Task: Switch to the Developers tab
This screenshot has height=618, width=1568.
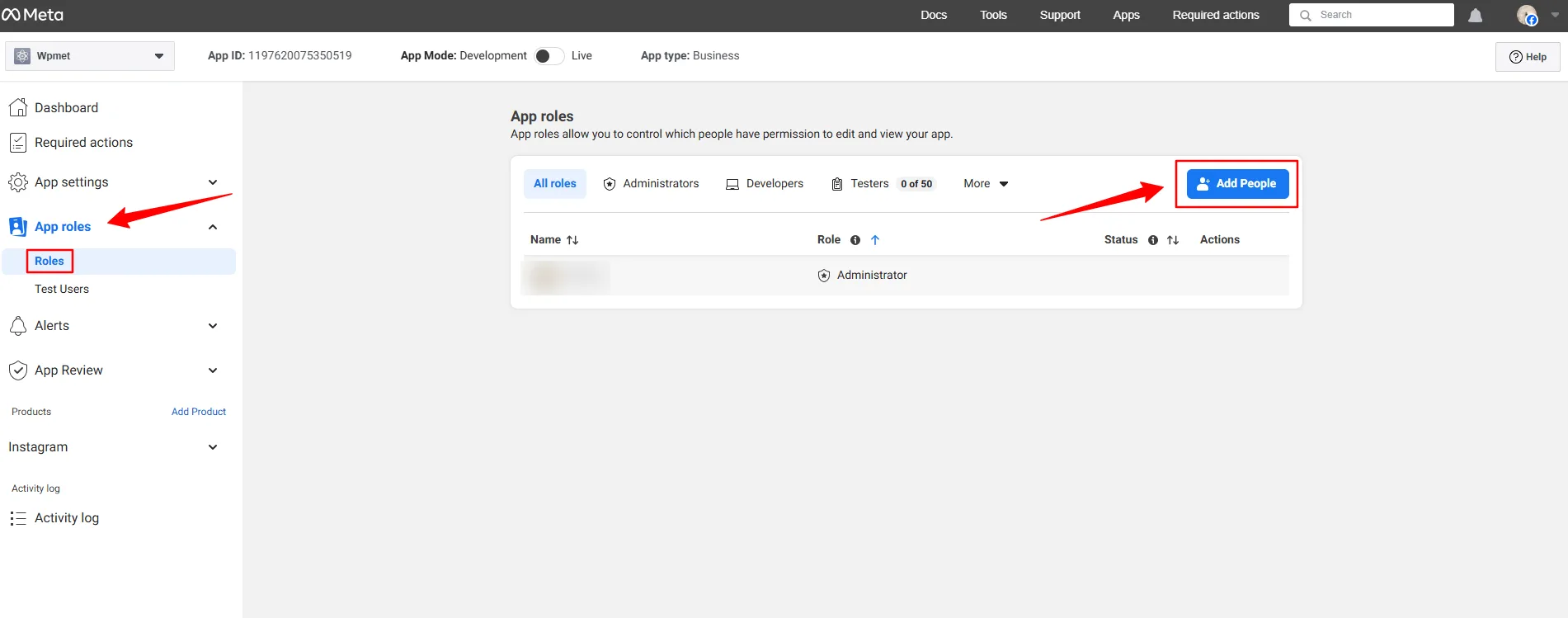Action: 765,184
